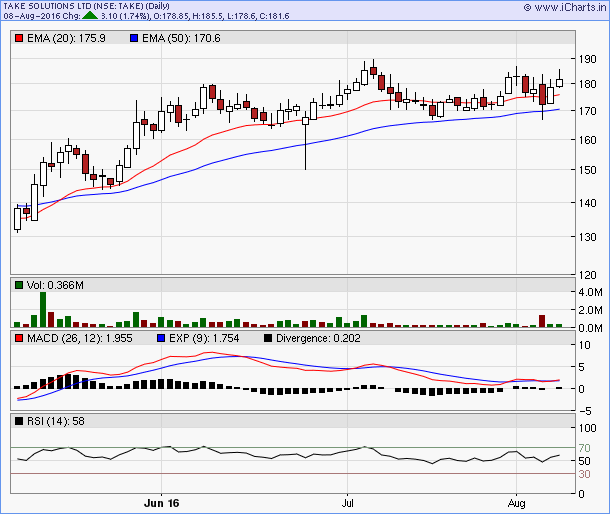Click the 170 price axis label

(587, 111)
